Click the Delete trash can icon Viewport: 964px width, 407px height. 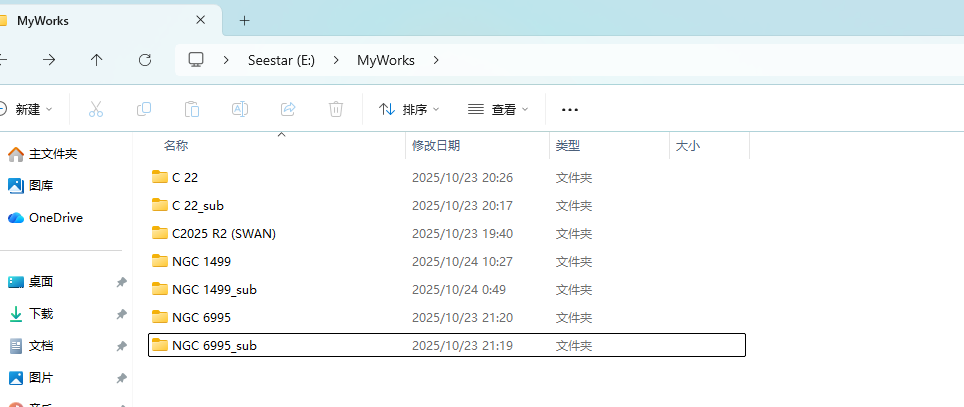[337, 109]
